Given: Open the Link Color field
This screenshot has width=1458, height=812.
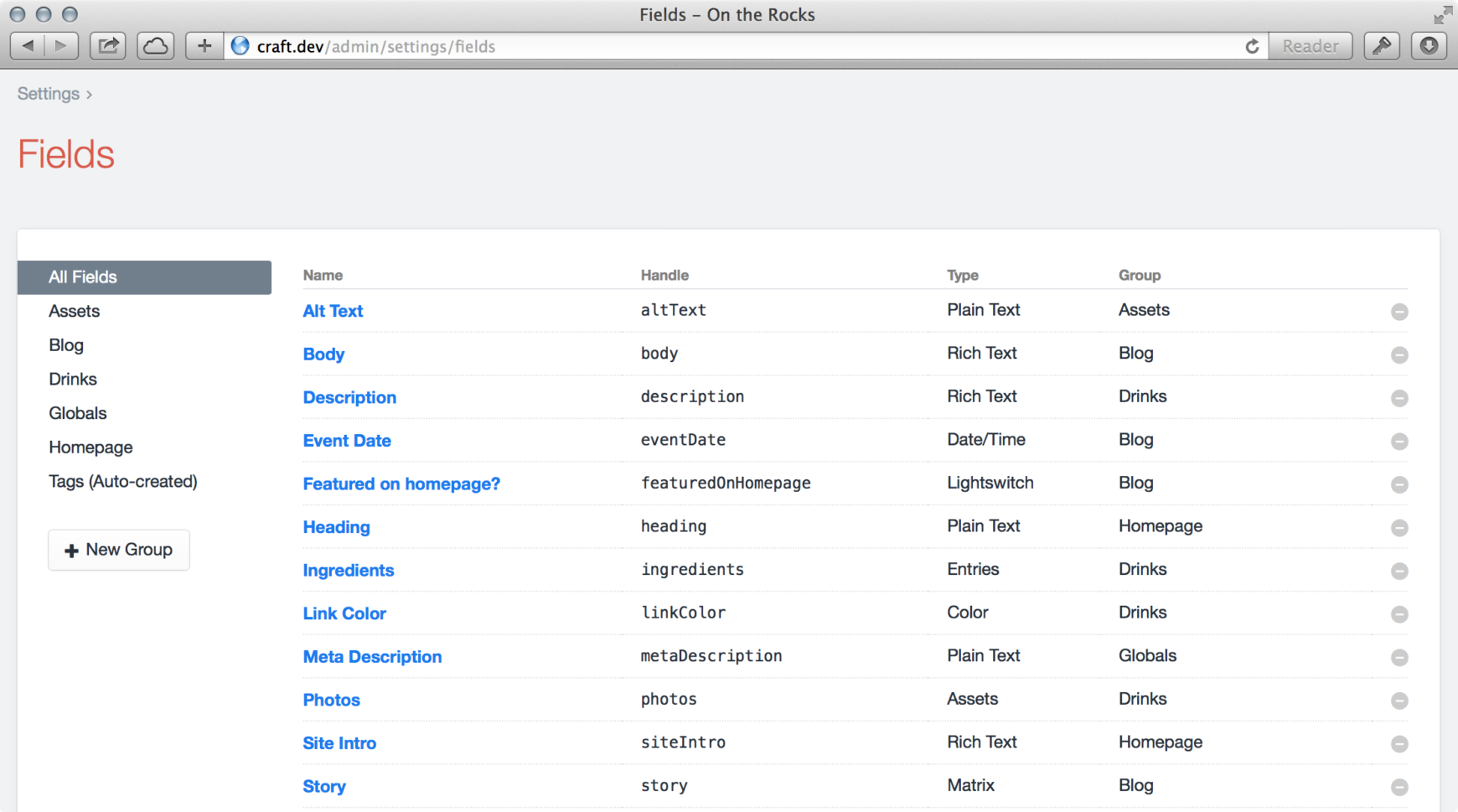Looking at the screenshot, I should point(344,613).
